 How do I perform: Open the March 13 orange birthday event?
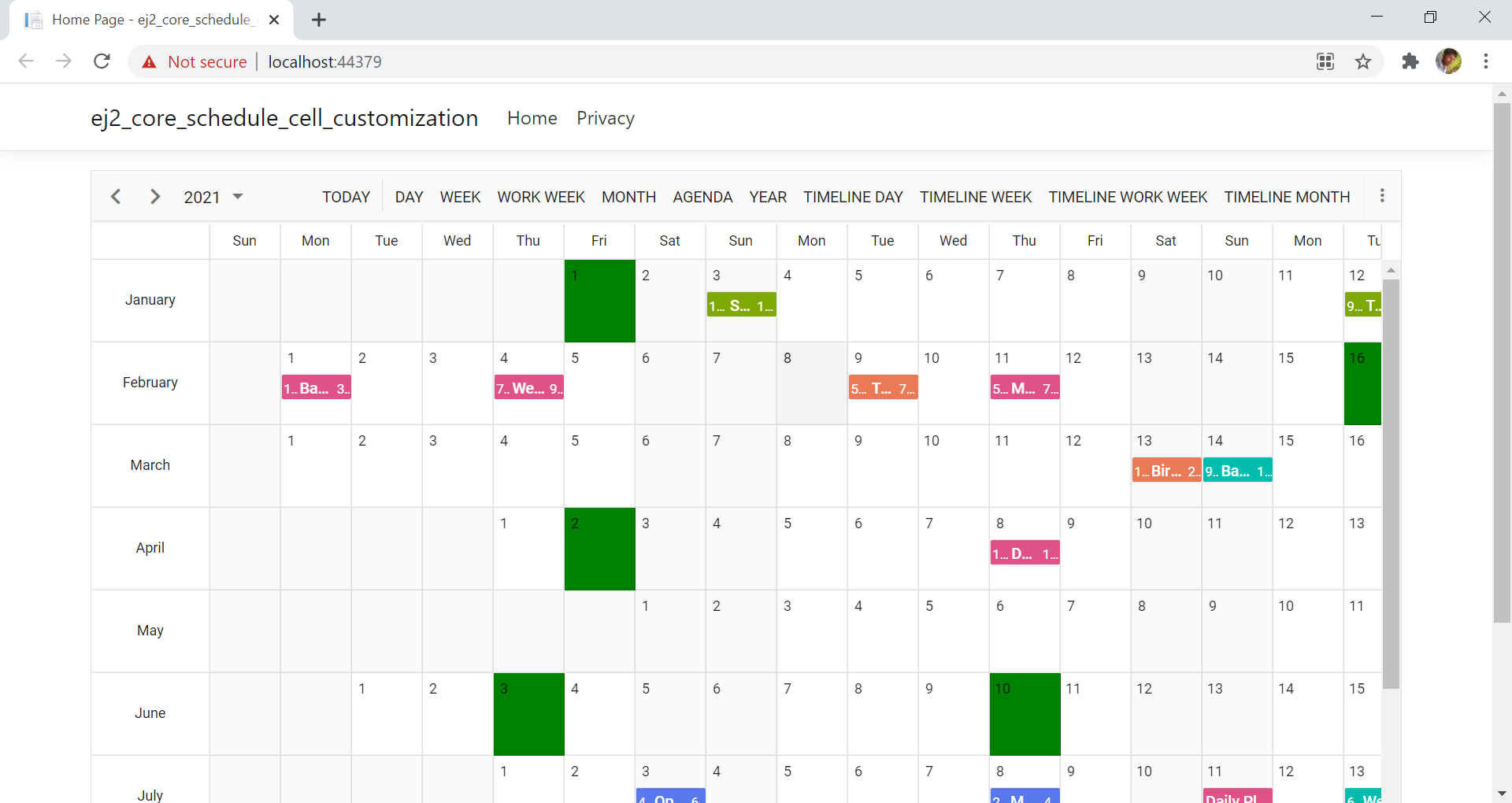tap(1166, 471)
